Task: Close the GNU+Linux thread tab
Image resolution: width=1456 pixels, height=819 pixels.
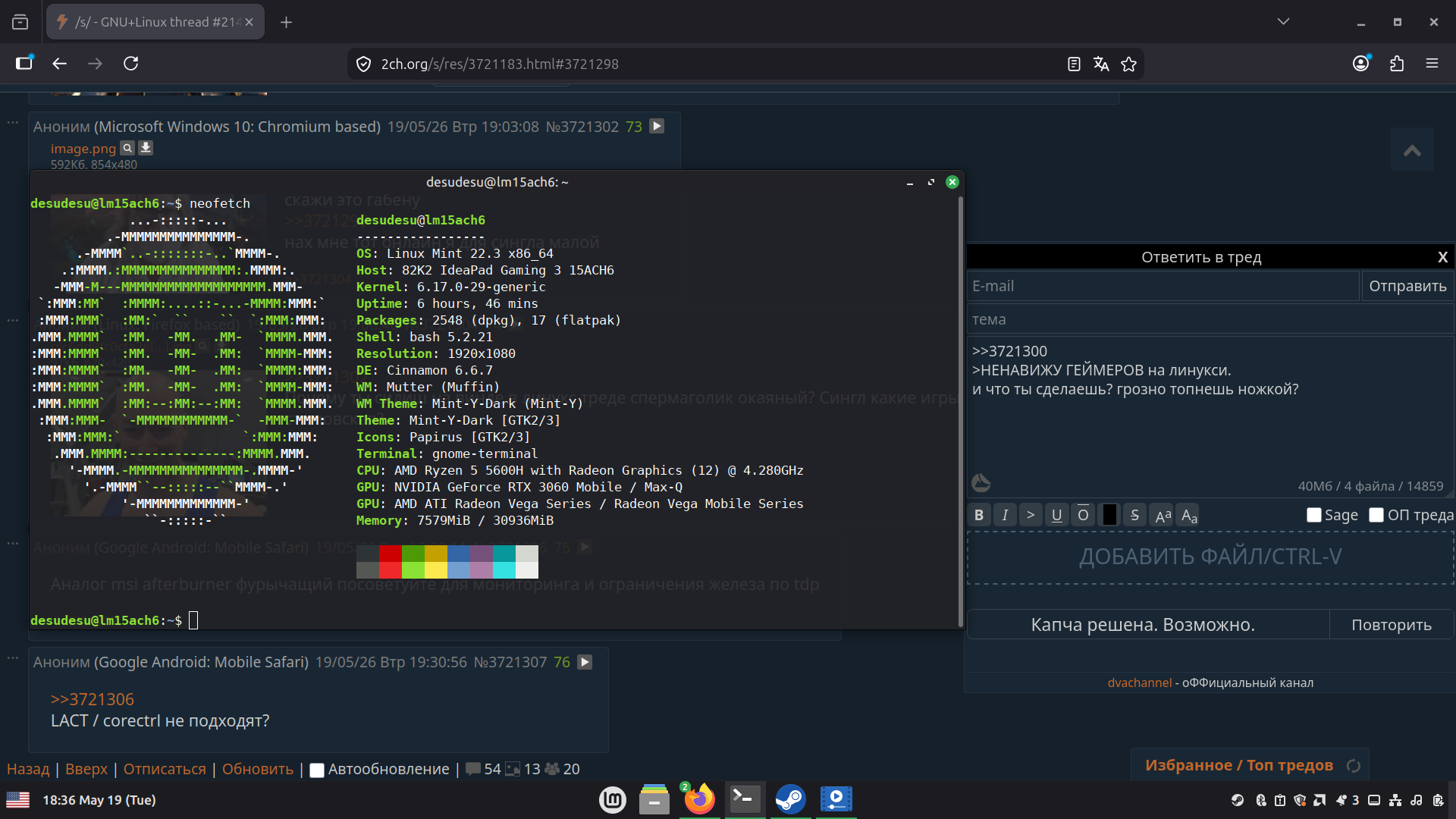Action: tap(249, 22)
